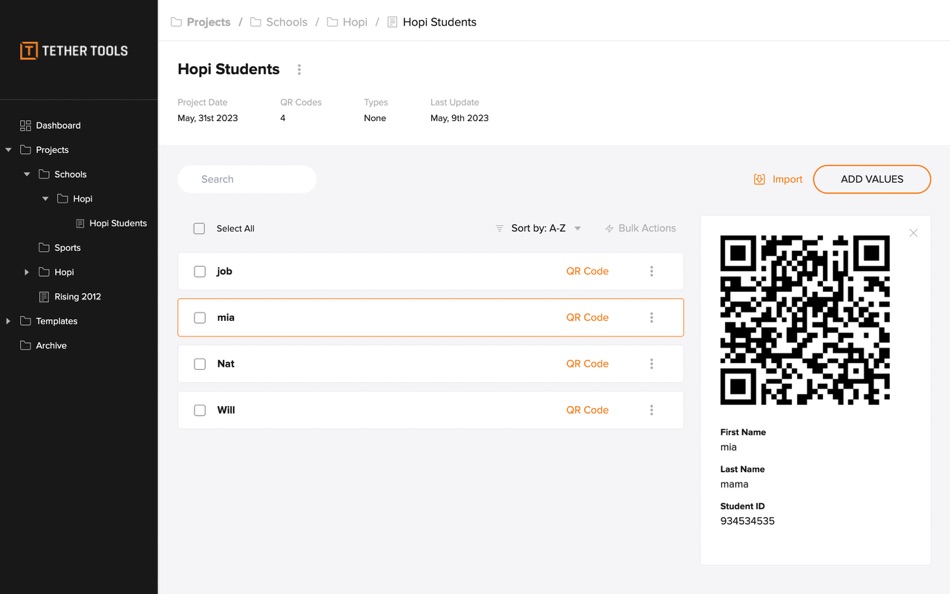The width and height of the screenshot is (950, 594).
Task: Open the three-dot menu for Nat row
Action: [x=651, y=364]
